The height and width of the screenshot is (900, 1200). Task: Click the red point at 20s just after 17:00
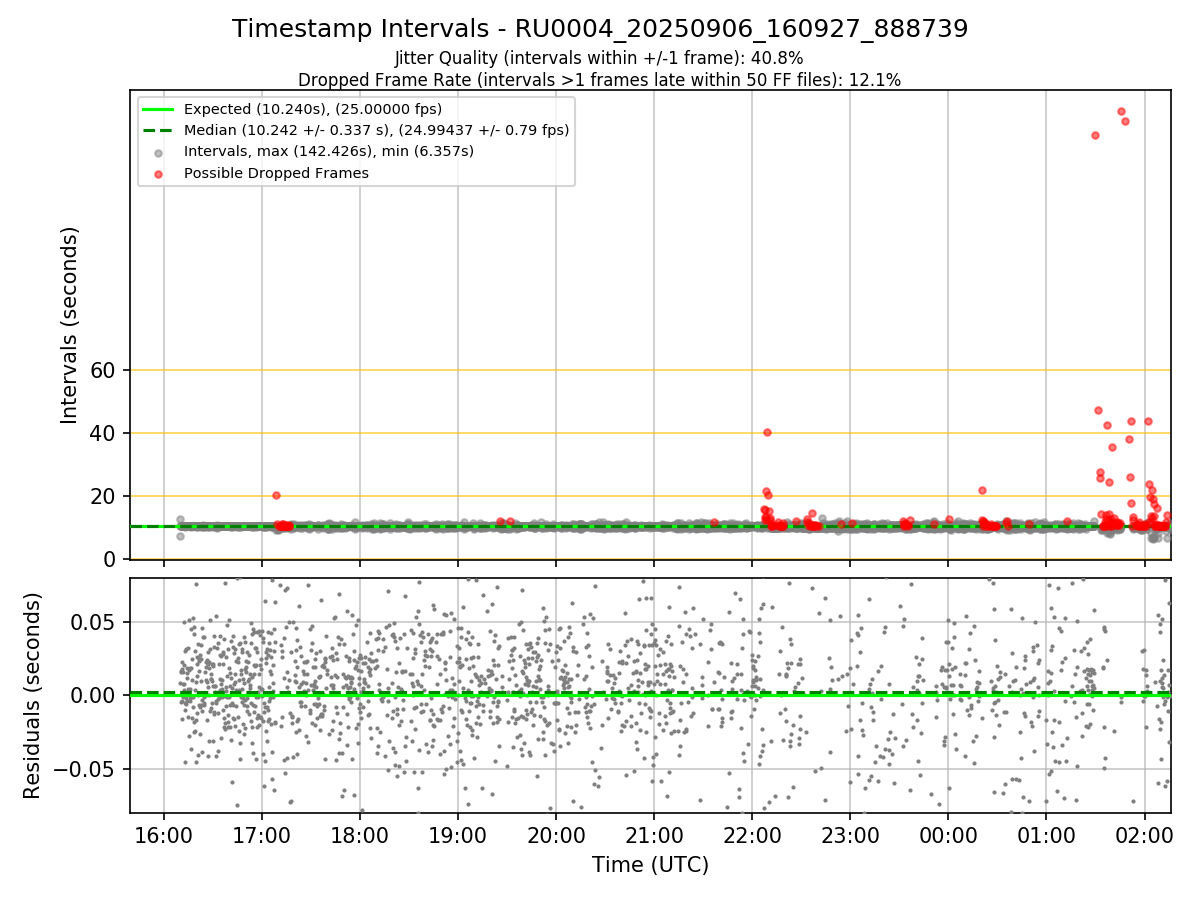(x=276, y=495)
